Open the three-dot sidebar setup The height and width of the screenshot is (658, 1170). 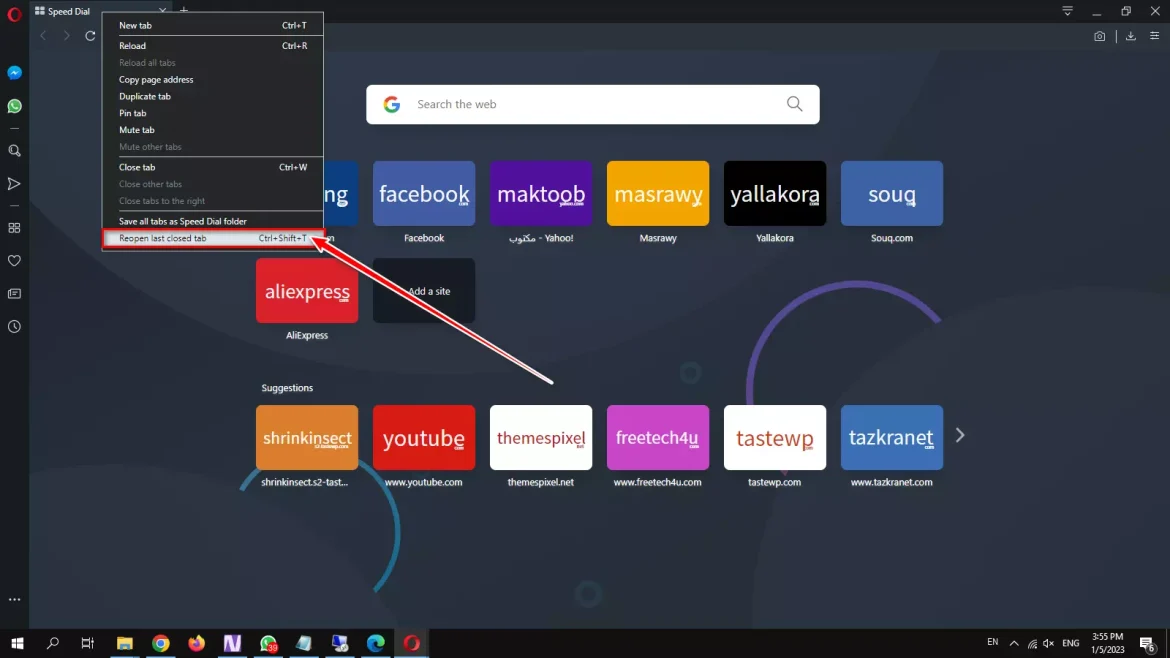point(14,599)
